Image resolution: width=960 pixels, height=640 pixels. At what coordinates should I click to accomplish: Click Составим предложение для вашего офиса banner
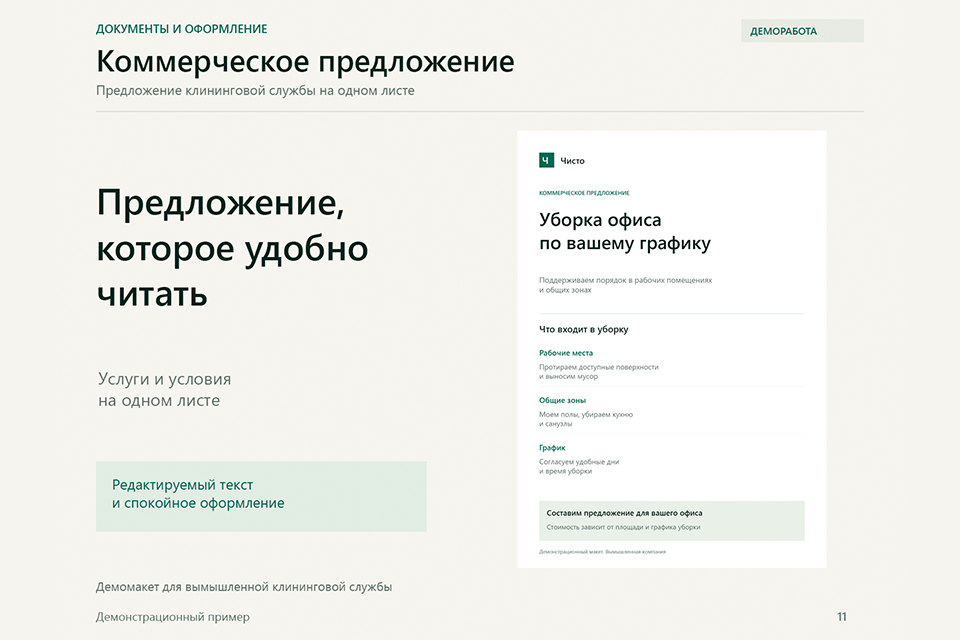pos(672,521)
